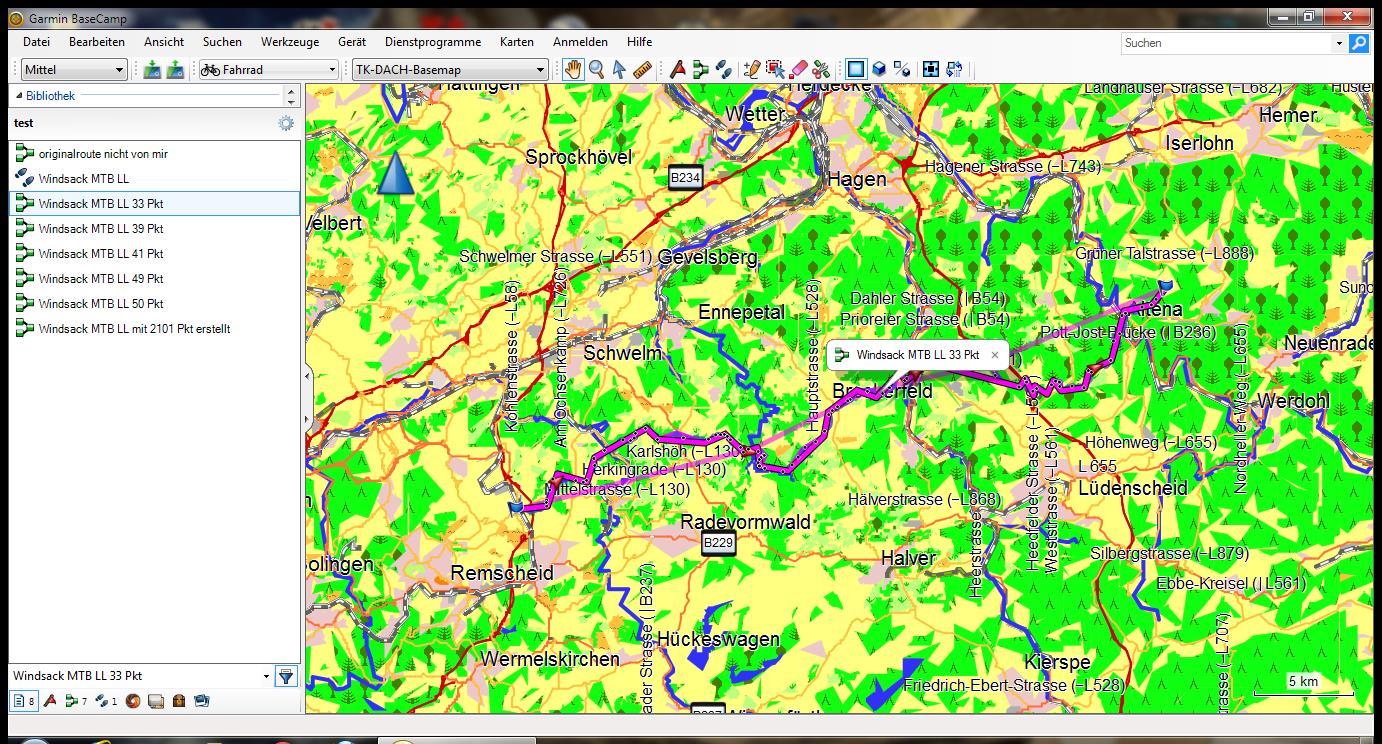This screenshot has height=744, width=1382.
Task: Open the Werkzeuge menu
Action: tap(290, 42)
